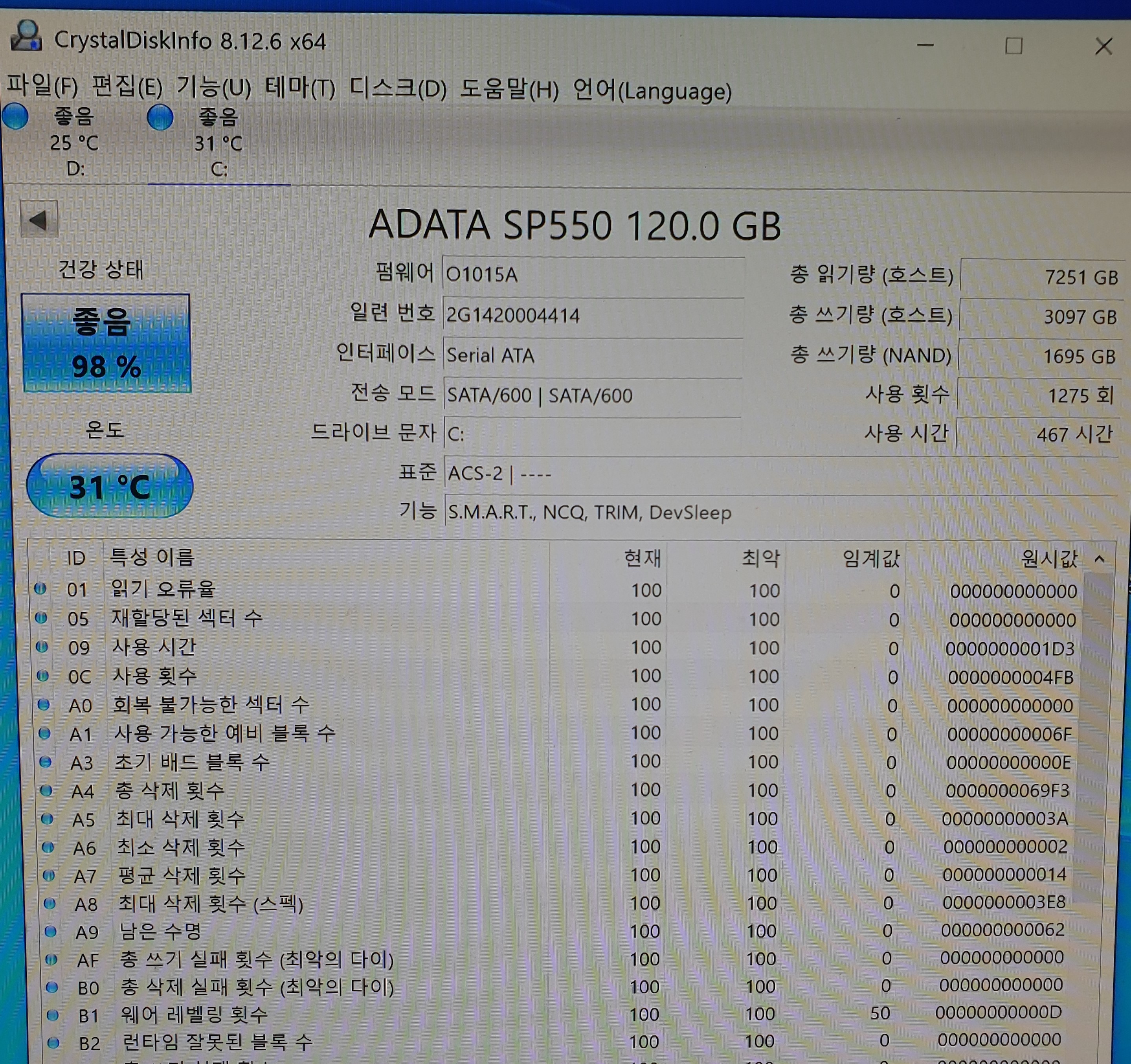Select the C: drive tab at 31 °C
The width and height of the screenshot is (1131, 1064).
(x=219, y=142)
